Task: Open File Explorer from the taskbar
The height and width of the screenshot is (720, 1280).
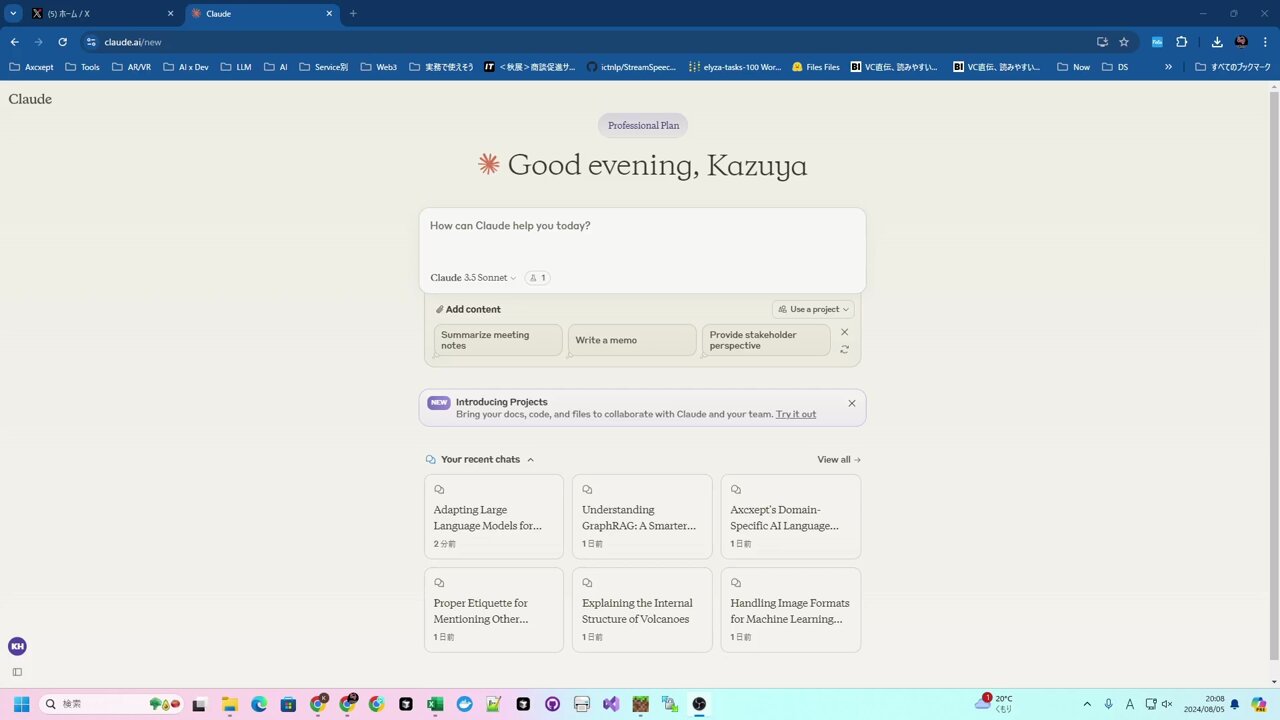Action: click(229, 704)
